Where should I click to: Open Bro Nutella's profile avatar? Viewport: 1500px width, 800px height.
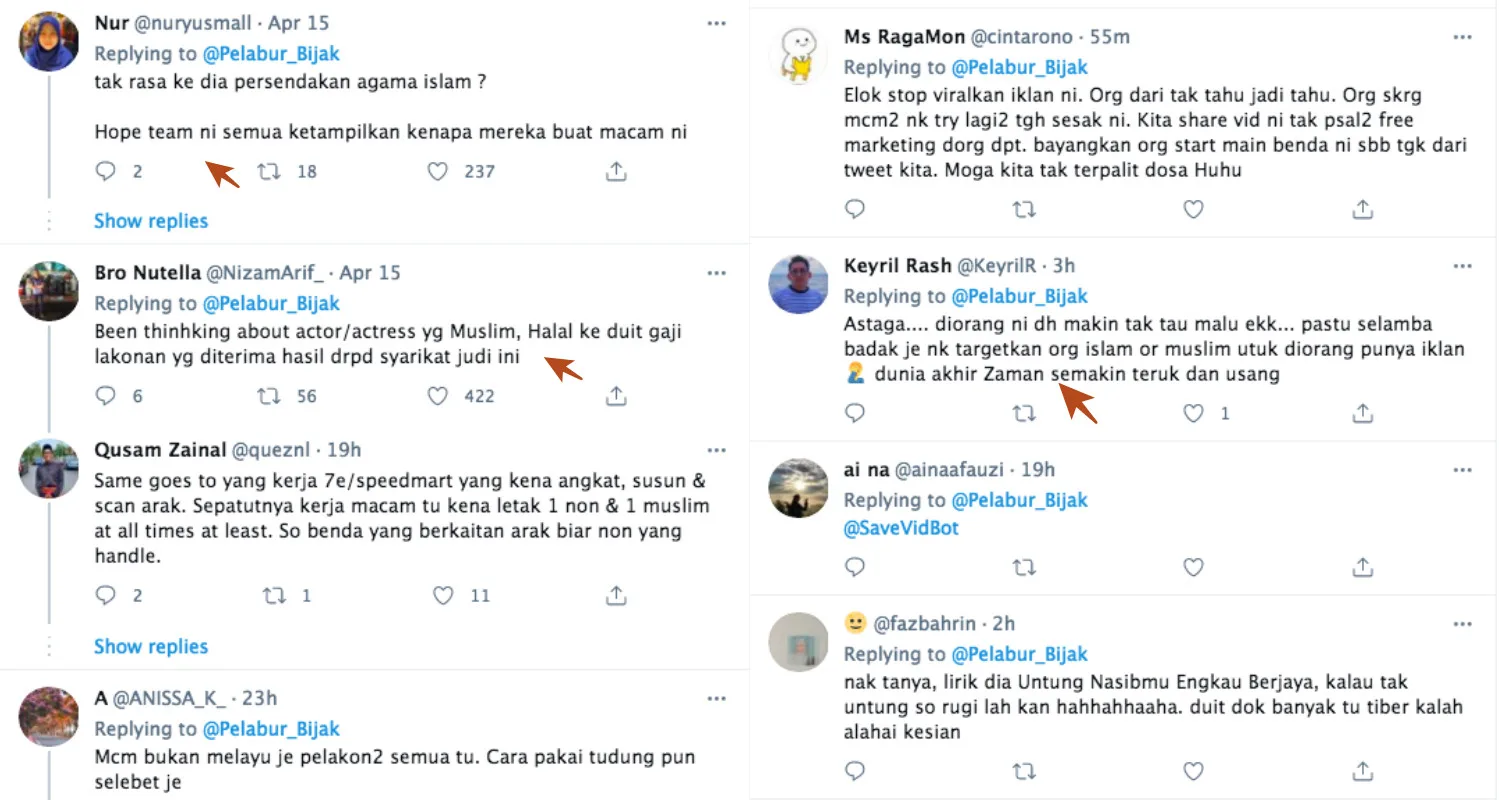tap(49, 292)
